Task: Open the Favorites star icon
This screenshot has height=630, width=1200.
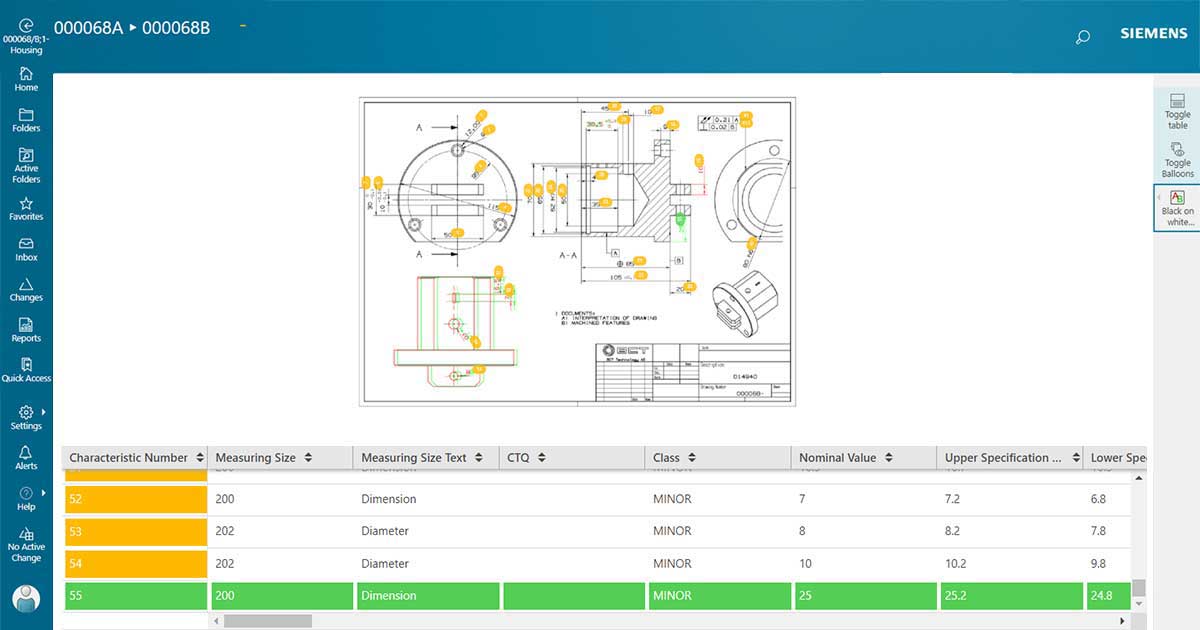Action: point(26,204)
